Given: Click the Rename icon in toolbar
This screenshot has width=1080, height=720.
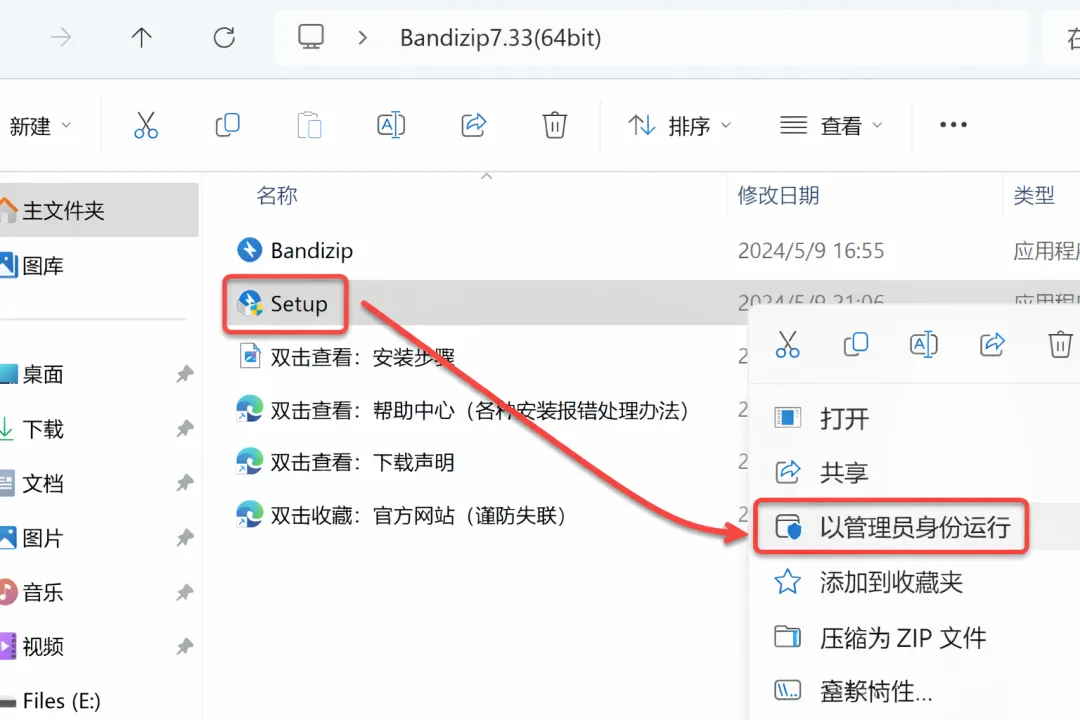Looking at the screenshot, I should 391,125.
